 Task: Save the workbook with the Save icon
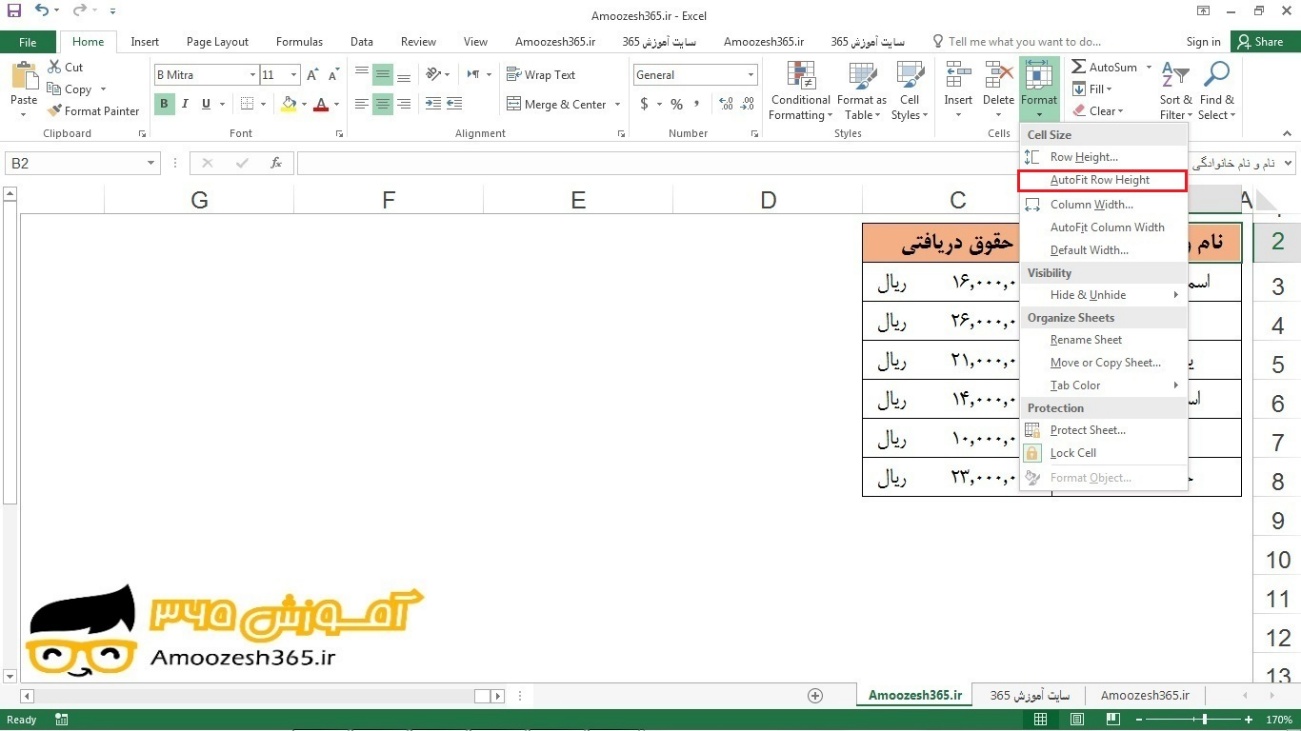coord(14,11)
